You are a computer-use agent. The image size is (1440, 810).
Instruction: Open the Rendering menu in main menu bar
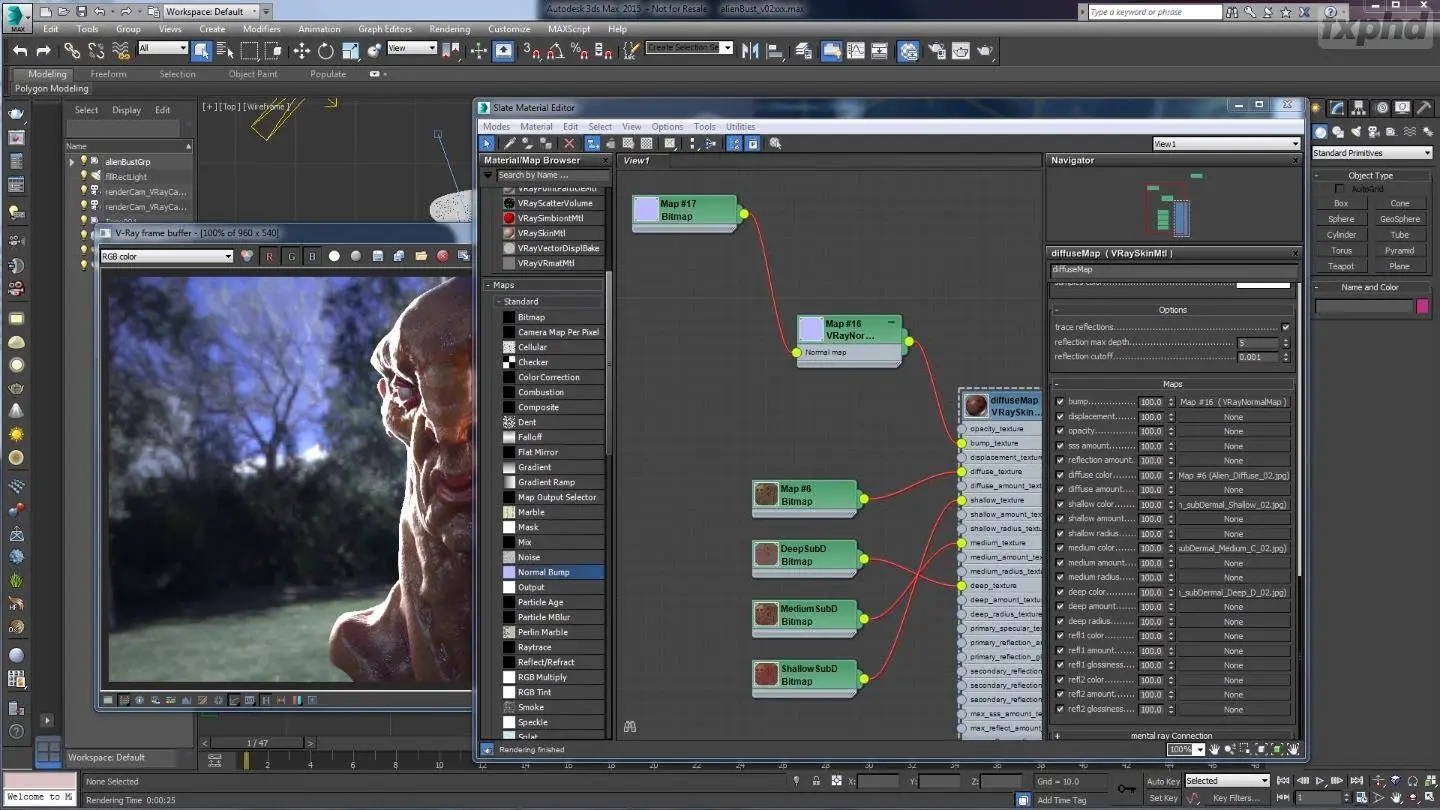click(450, 29)
